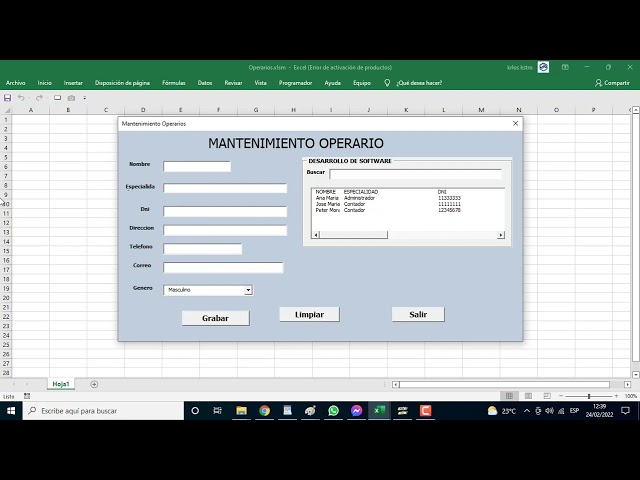Click the Especialidad text field
Image resolution: width=640 pixels, height=480 pixels.
click(x=225, y=188)
